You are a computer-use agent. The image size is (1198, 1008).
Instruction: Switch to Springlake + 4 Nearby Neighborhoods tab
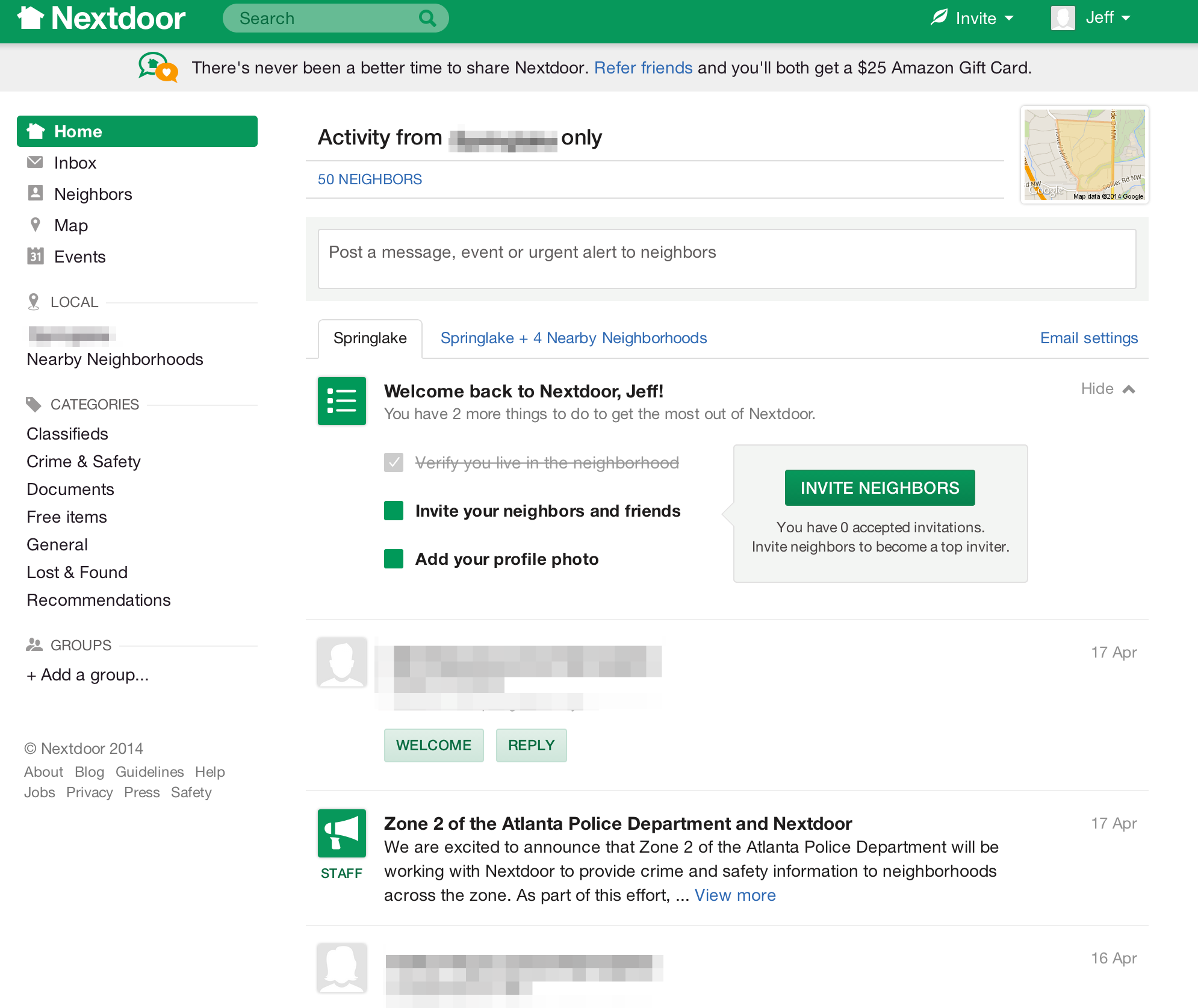pos(574,338)
